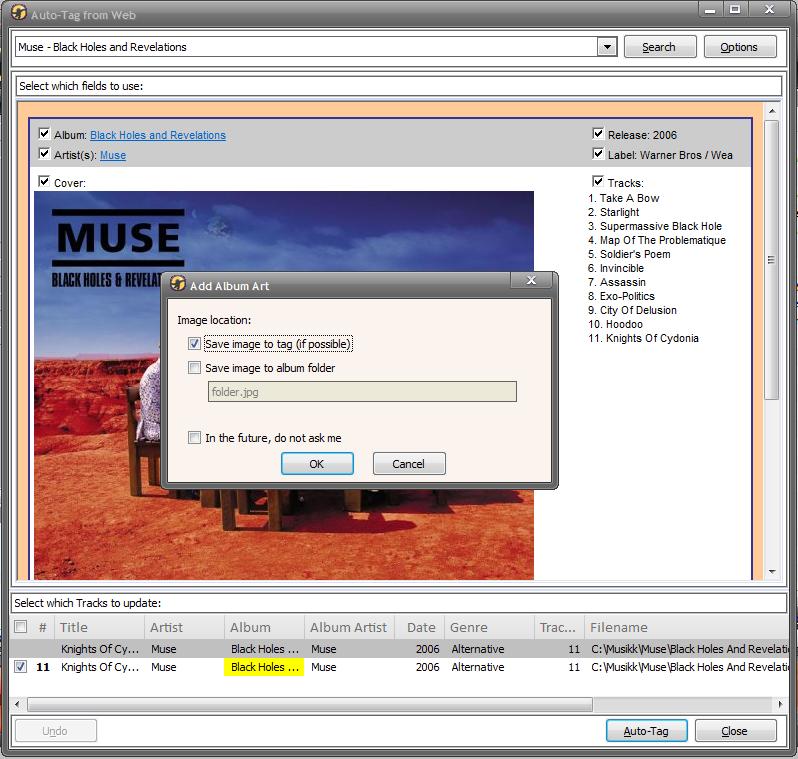The image size is (798, 759).
Task: Open the Muse artist link
Action: pos(113,155)
